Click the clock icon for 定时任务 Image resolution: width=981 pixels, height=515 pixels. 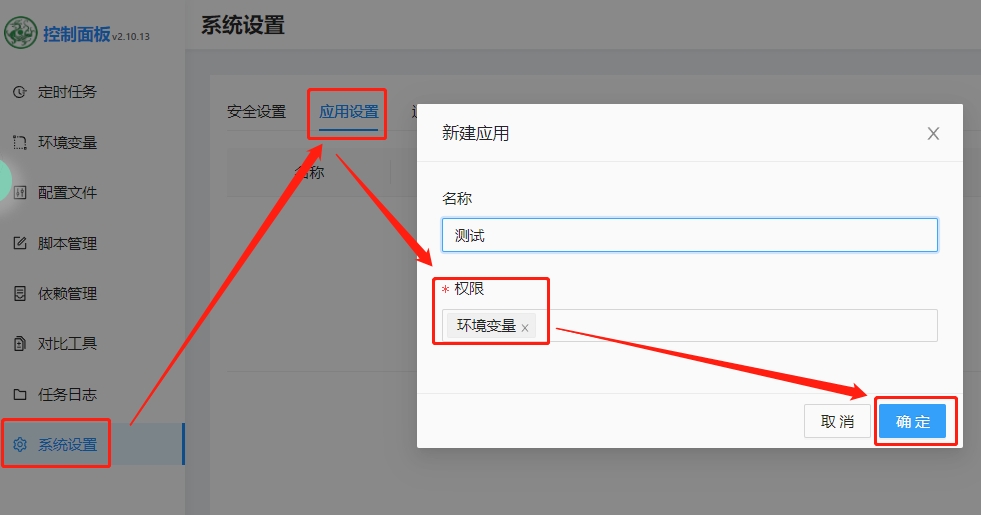[19, 92]
